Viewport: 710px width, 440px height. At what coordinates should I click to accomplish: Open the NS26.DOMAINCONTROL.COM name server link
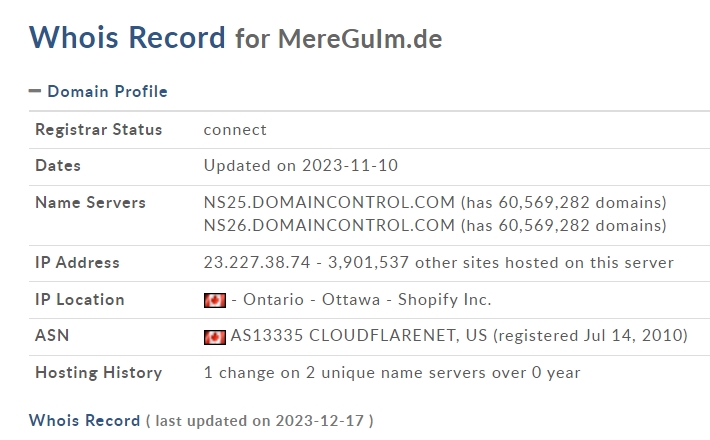(x=329, y=225)
